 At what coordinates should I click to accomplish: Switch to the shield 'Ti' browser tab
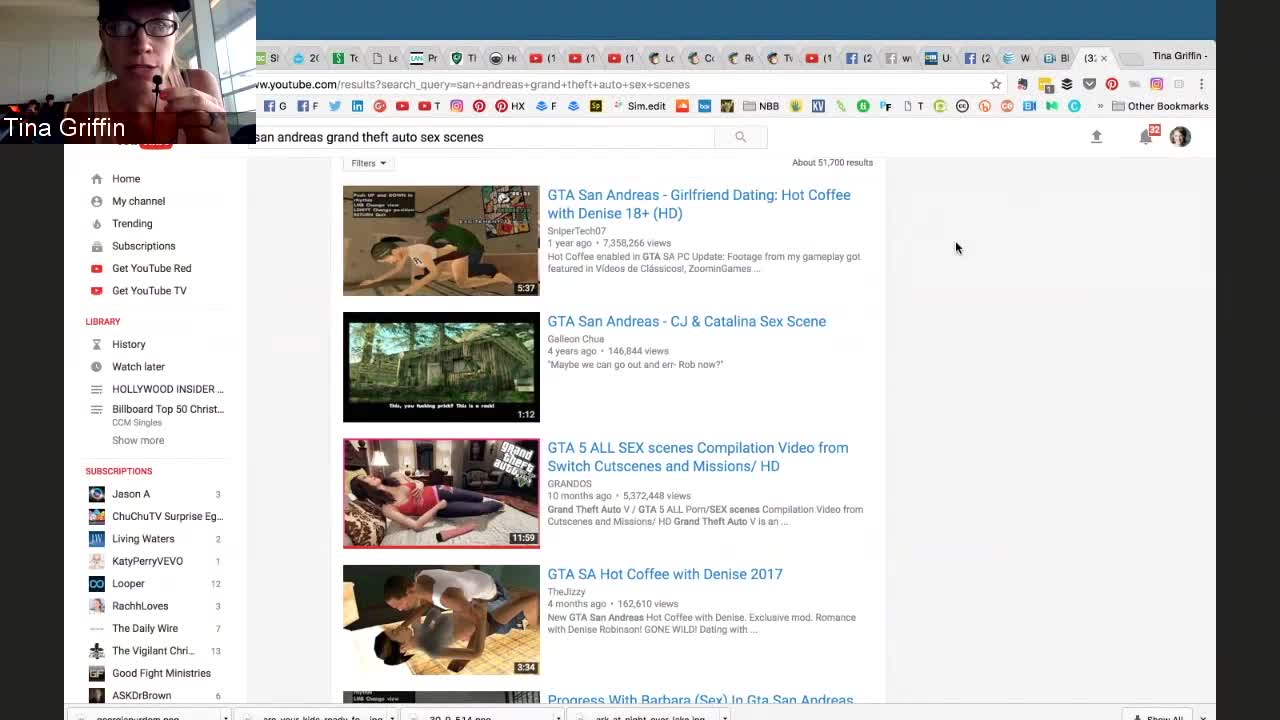click(x=464, y=58)
